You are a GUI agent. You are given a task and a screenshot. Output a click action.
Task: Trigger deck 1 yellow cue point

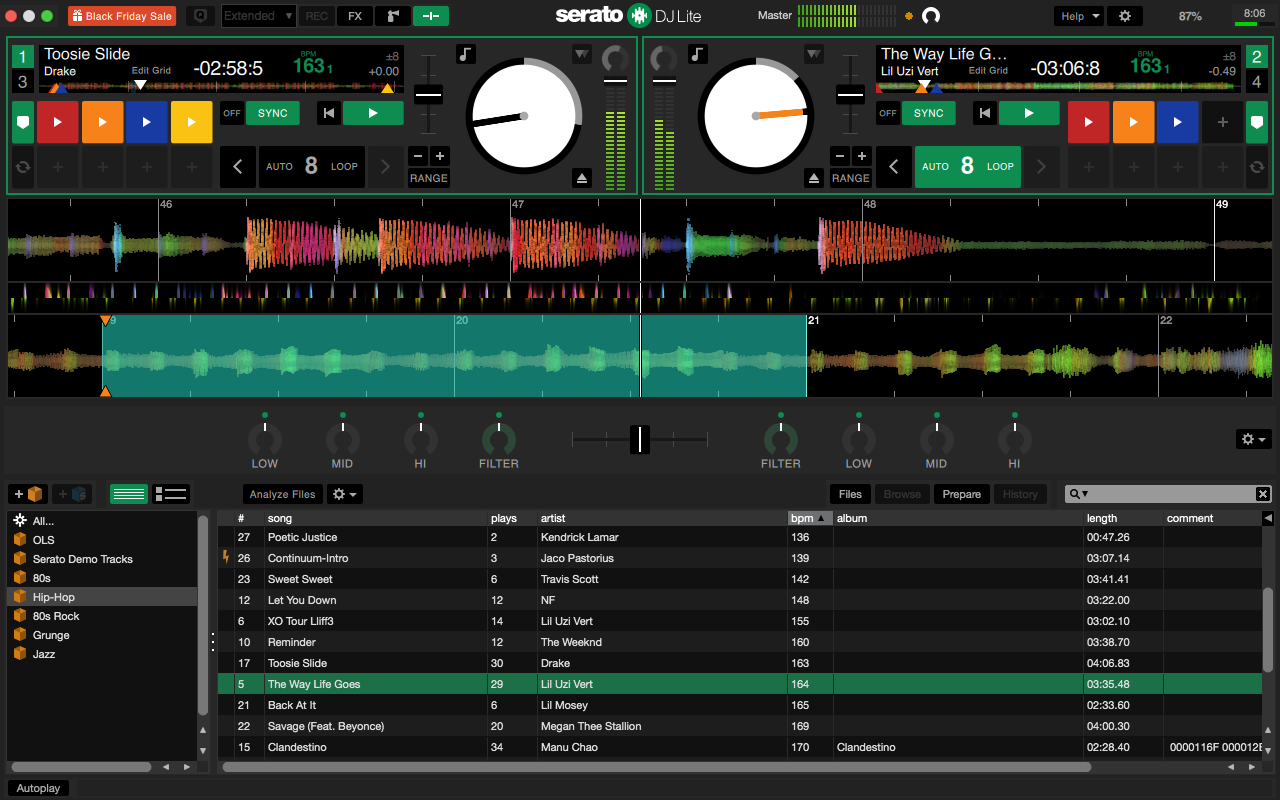point(192,122)
